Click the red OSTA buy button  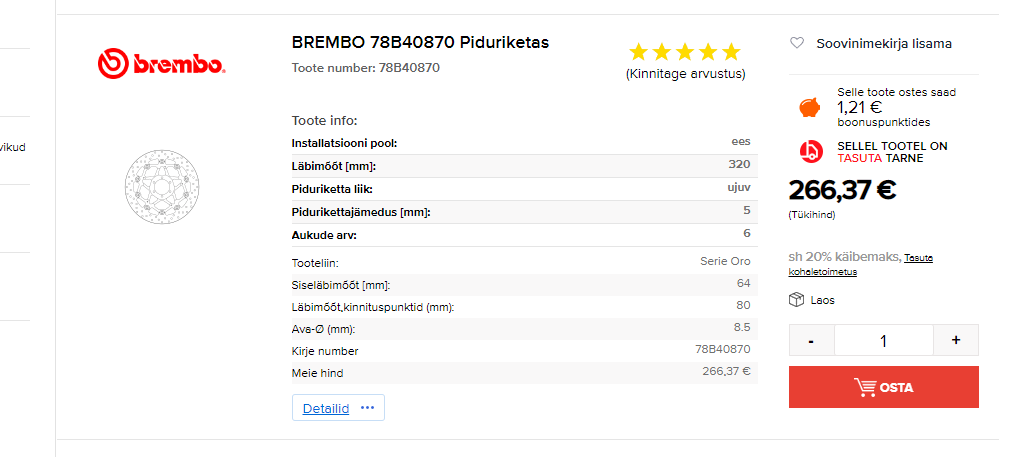[883, 387]
